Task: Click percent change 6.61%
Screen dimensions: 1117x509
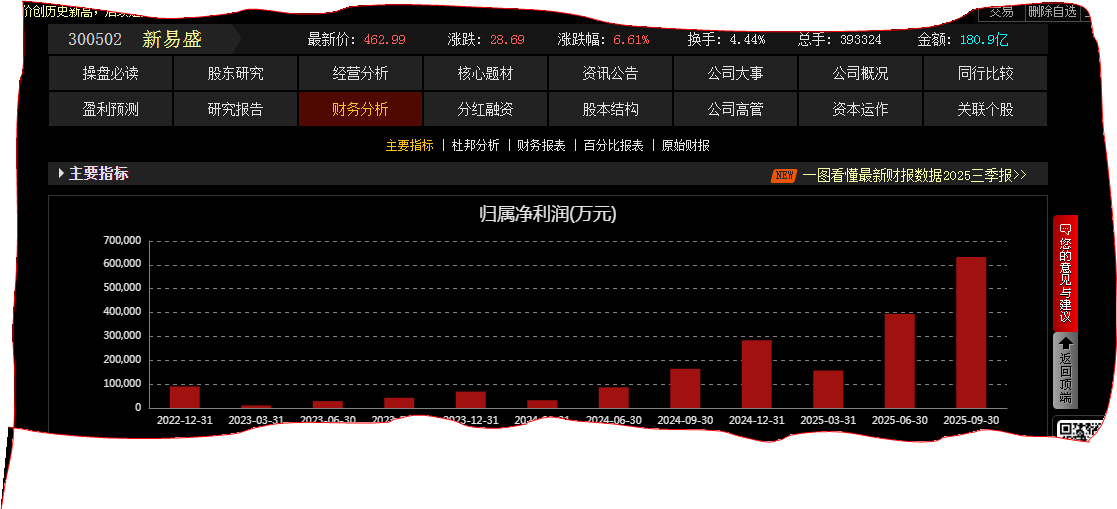Action: tap(631, 40)
